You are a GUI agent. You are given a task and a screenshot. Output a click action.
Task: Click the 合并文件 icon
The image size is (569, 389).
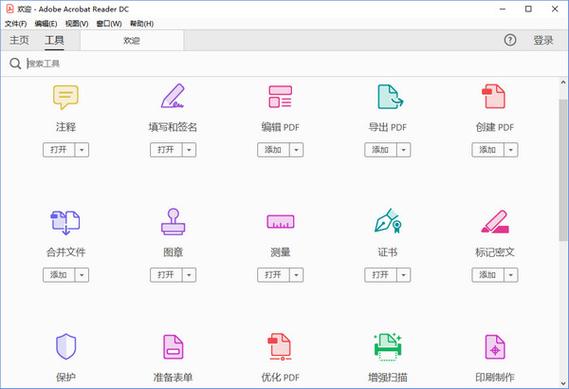click(x=65, y=222)
